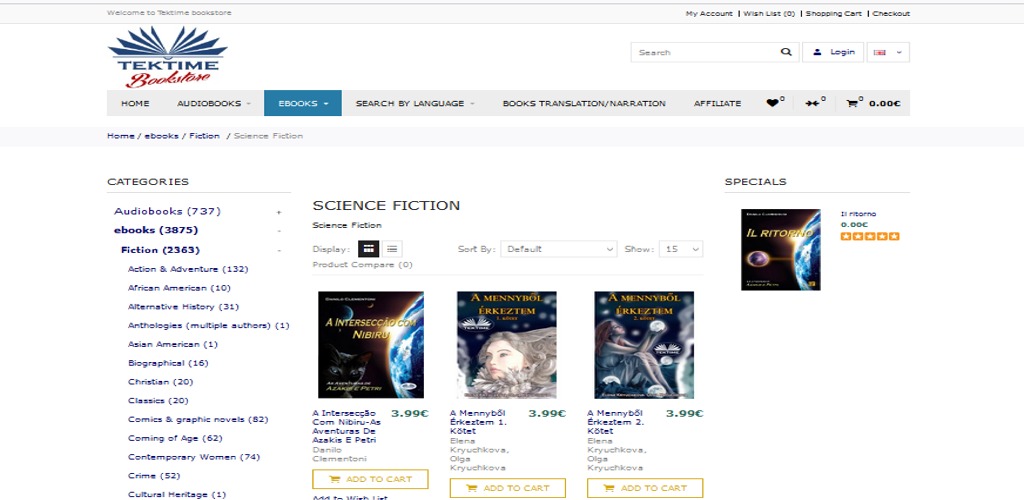The height and width of the screenshot is (500, 1024).
Task: Open the Show 15 items dropdown
Action: pos(681,249)
